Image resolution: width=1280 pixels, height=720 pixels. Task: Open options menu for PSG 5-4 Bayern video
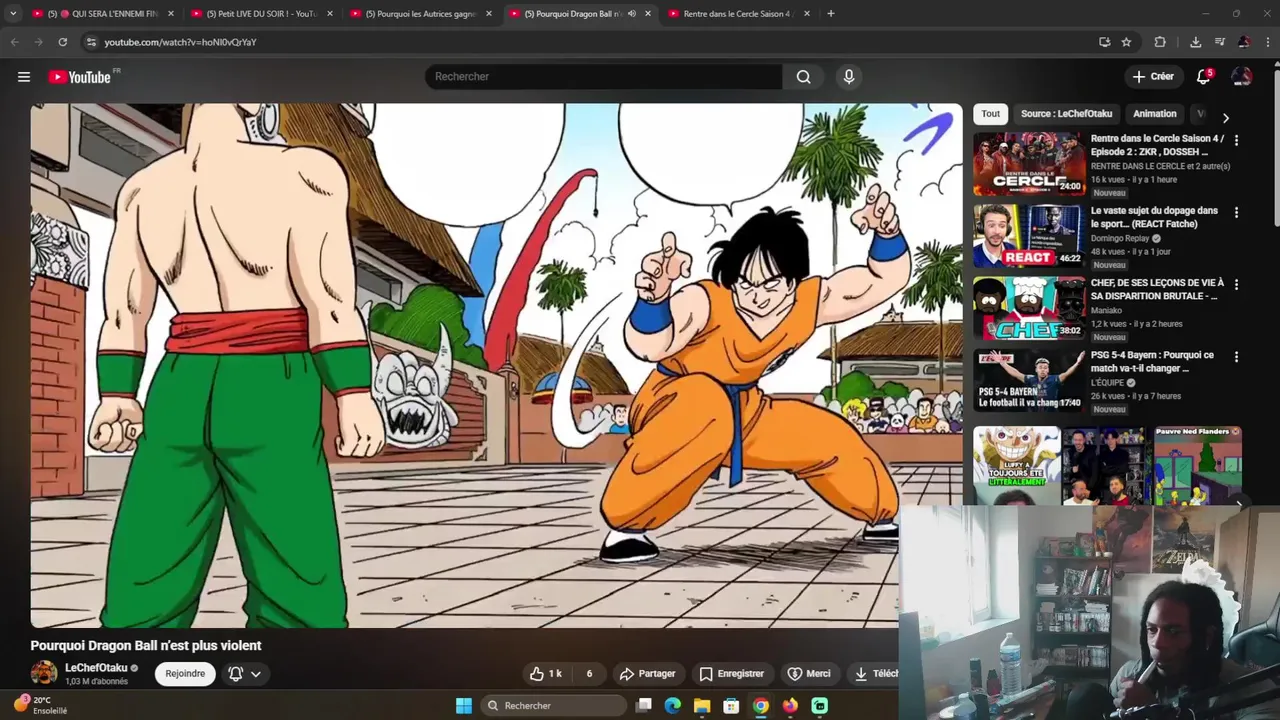click(1236, 357)
